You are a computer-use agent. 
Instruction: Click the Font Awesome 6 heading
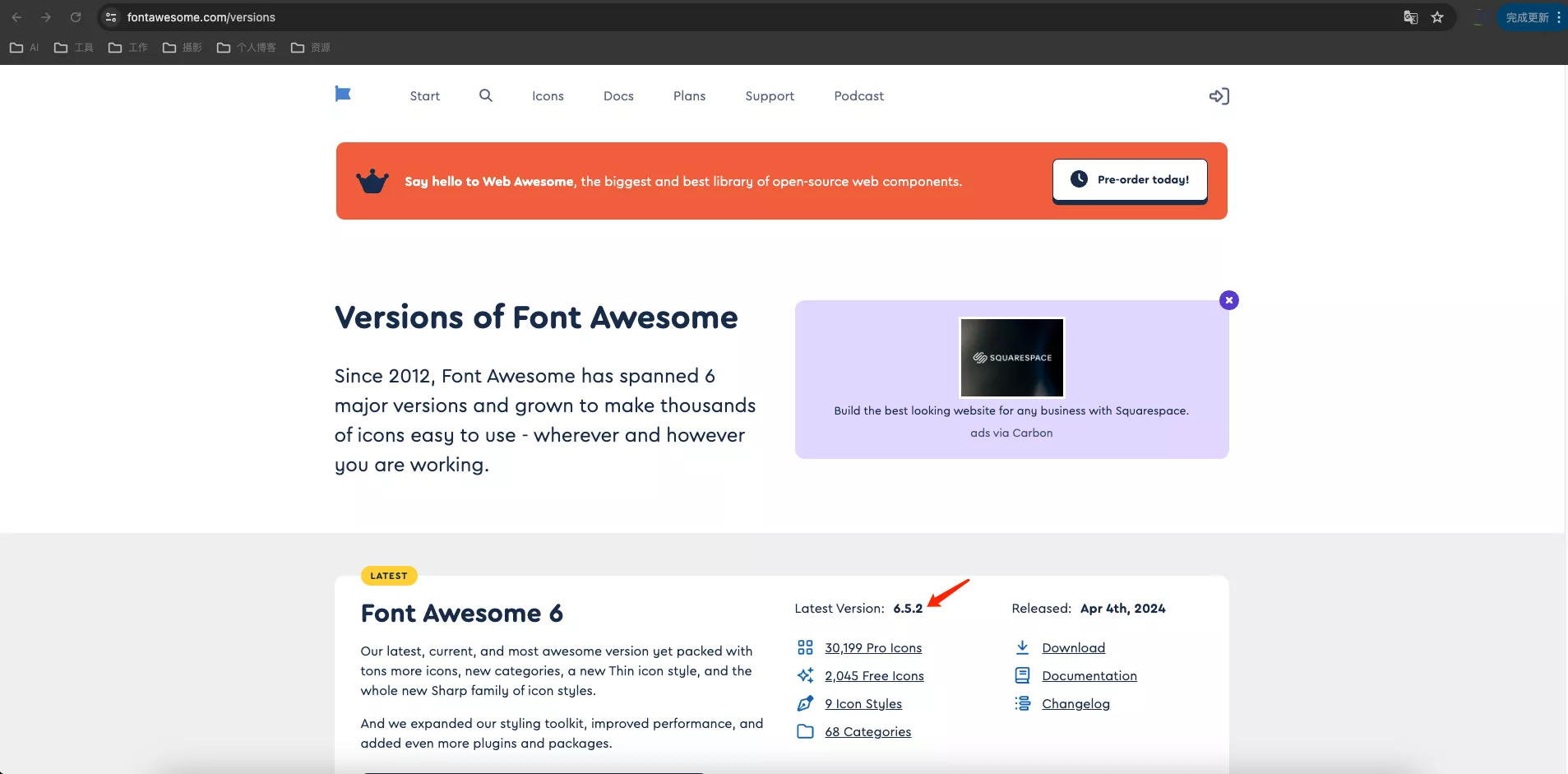[462, 614]
